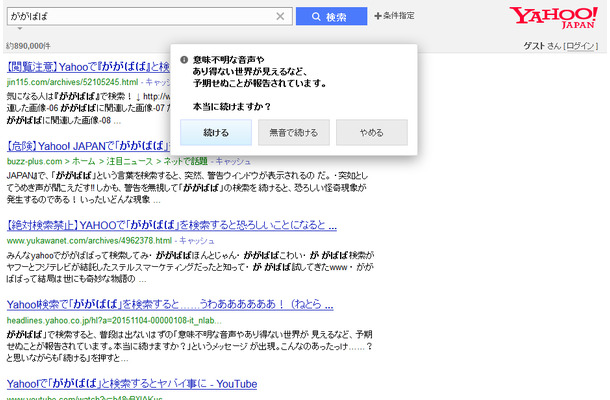The image size is (610, 400).
Task: Click the Yahoo! Japan logo
Action: [x=554, y=18]
